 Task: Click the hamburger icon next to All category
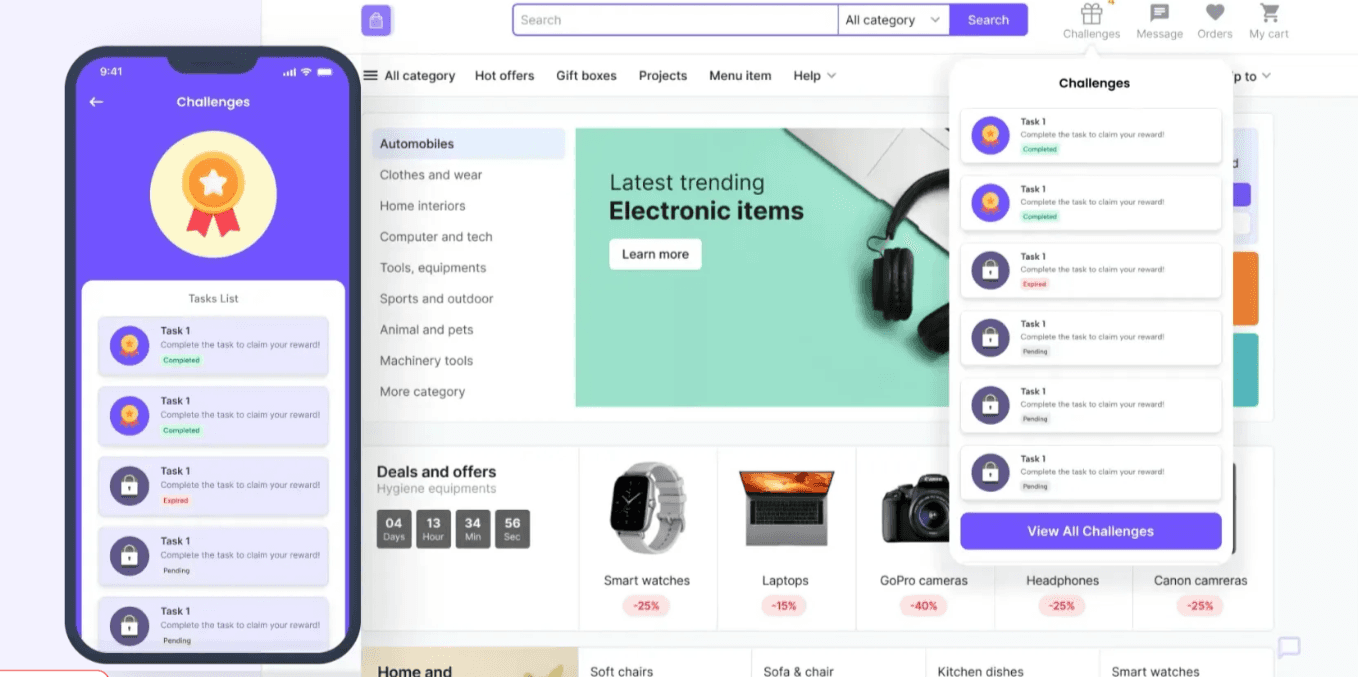click(x=370, y=75)
